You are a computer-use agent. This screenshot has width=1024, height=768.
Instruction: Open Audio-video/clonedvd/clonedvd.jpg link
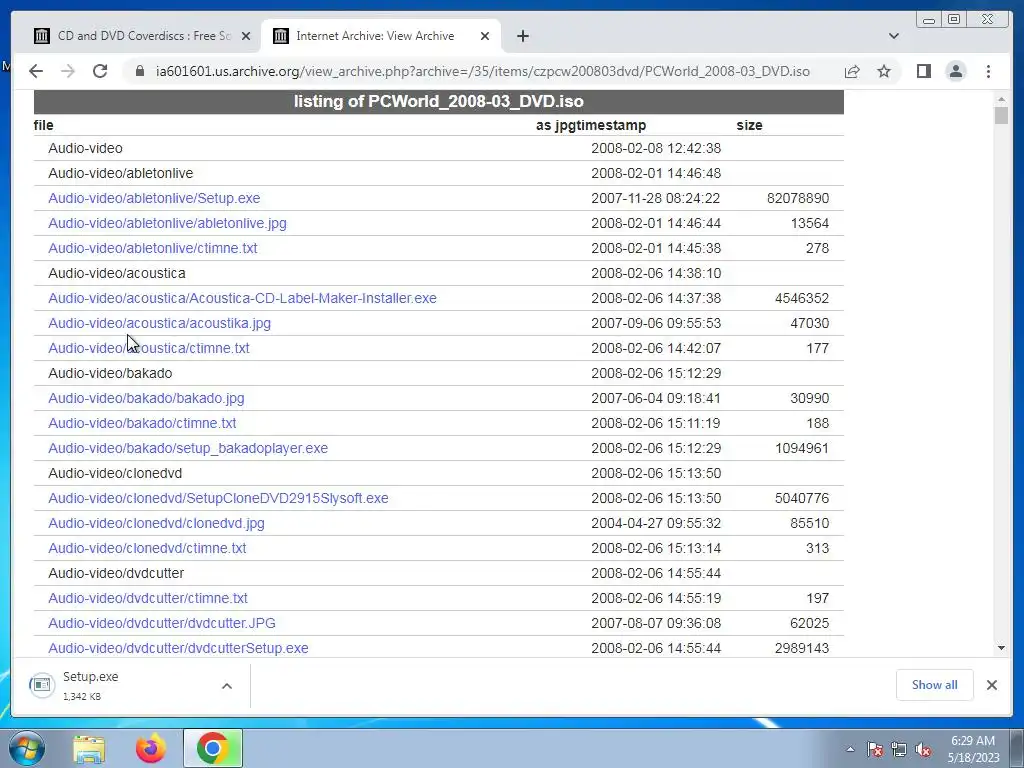click(157, 523)
